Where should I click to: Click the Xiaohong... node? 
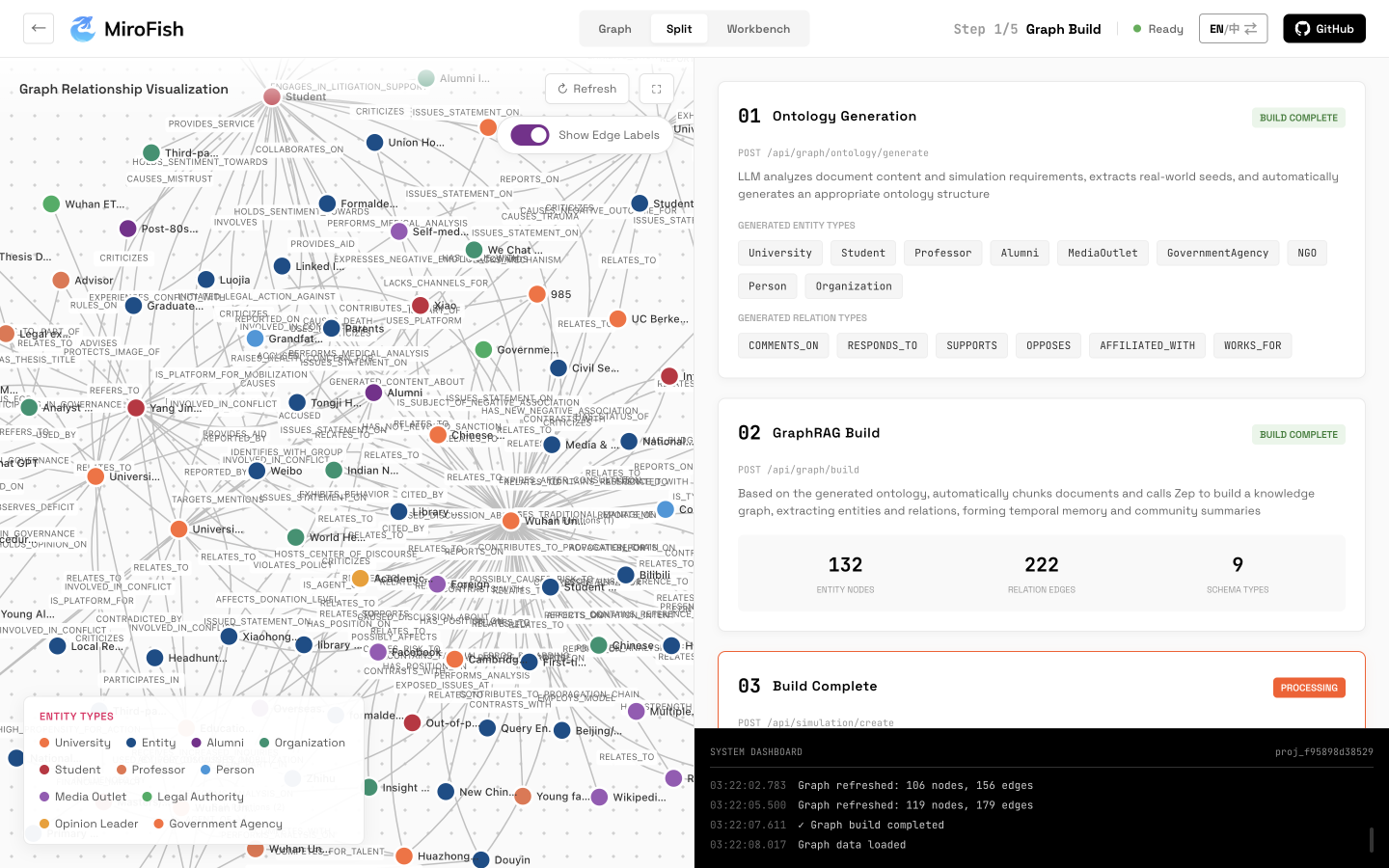(229, 637)
